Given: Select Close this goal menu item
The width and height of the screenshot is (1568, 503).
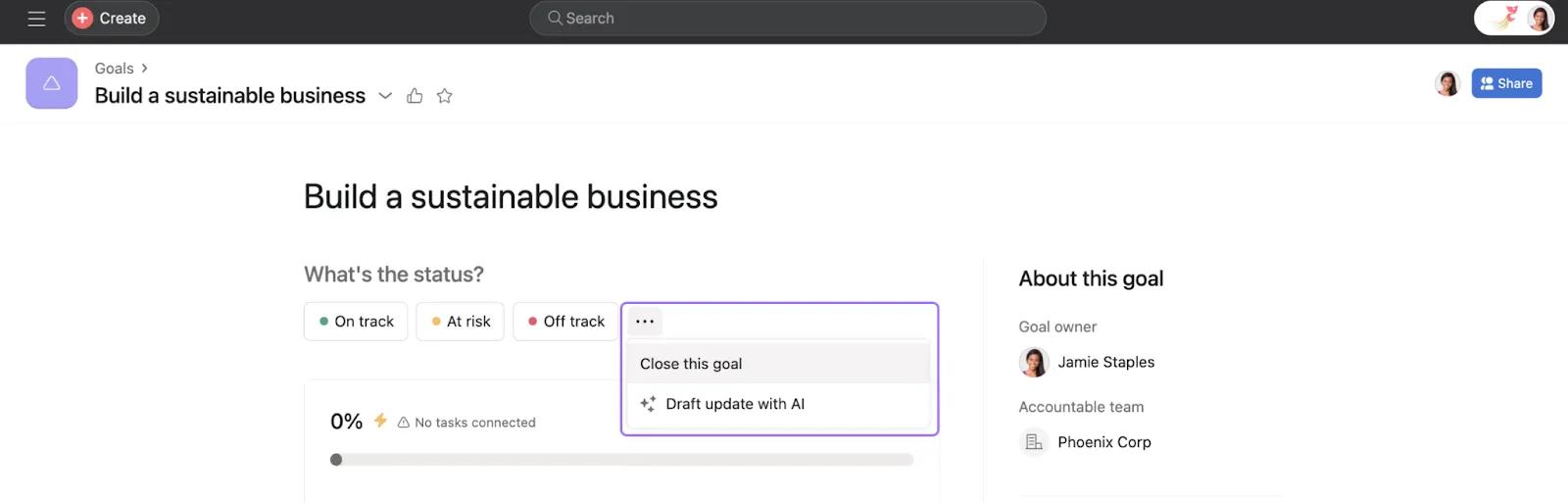Looking at the screenshot, I should tap(691, 364).
